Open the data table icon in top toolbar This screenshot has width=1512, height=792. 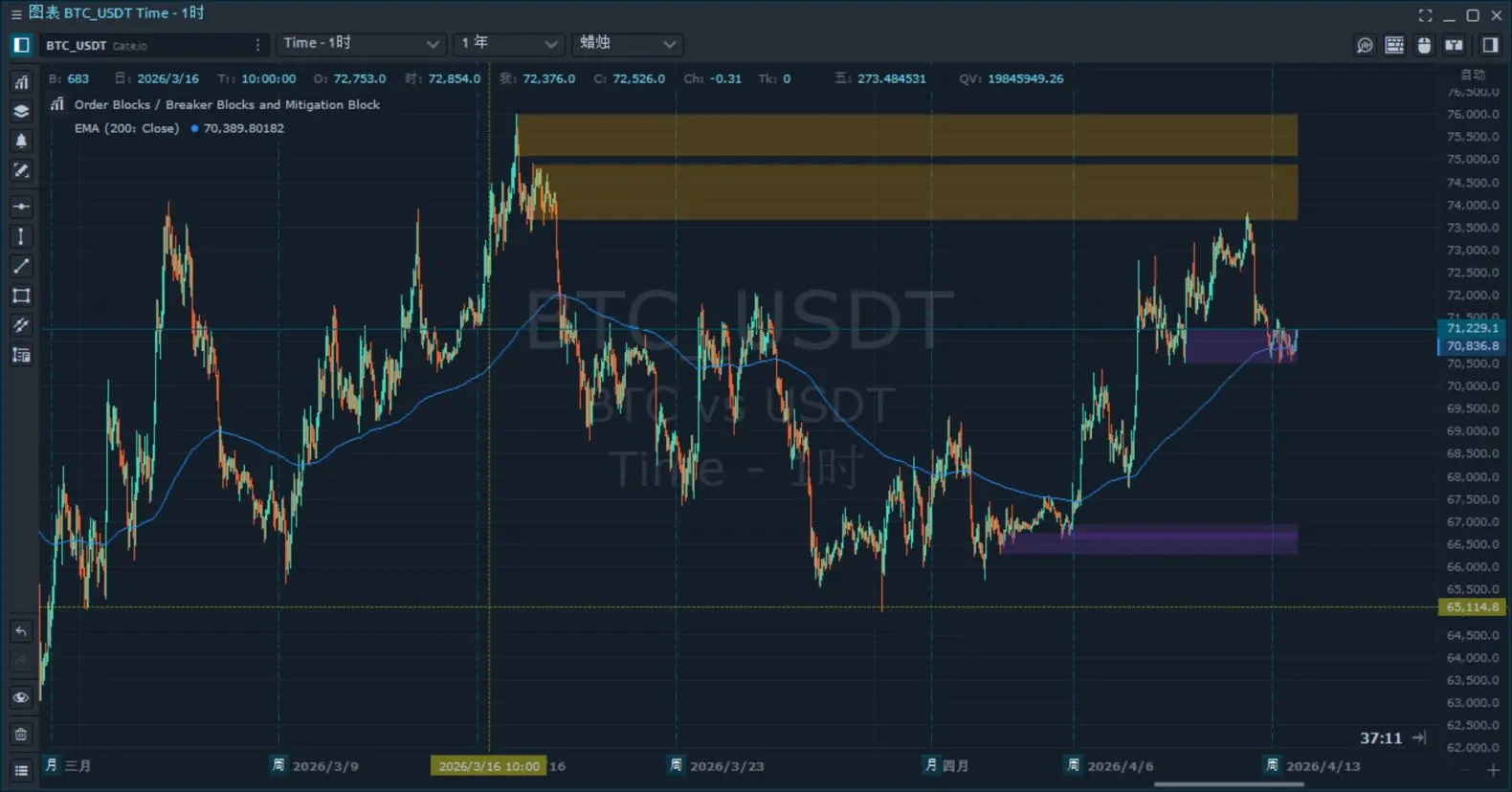(x=1394, y=45)
